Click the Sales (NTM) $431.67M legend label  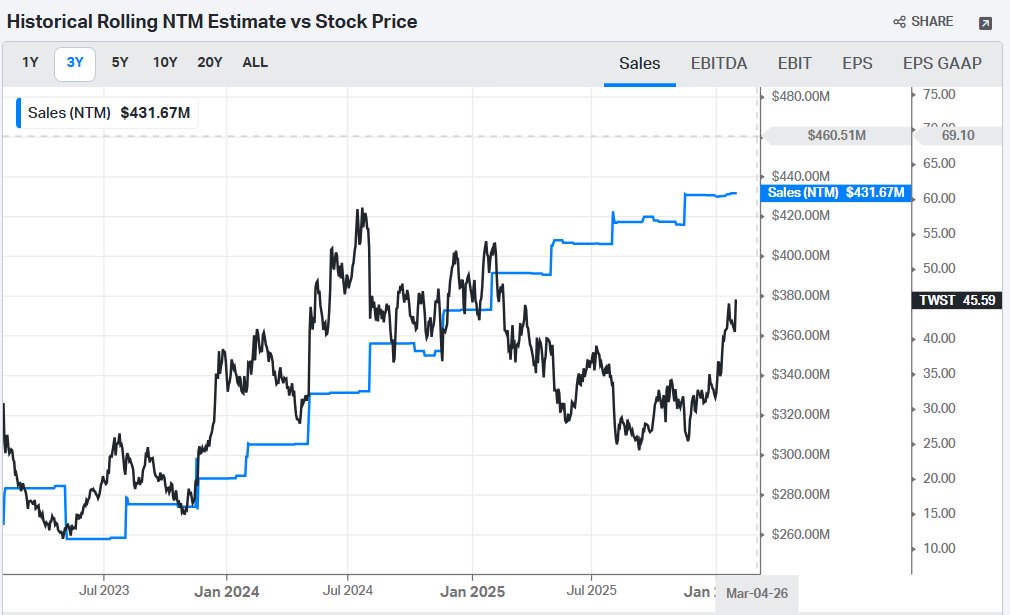pos(107,113)
